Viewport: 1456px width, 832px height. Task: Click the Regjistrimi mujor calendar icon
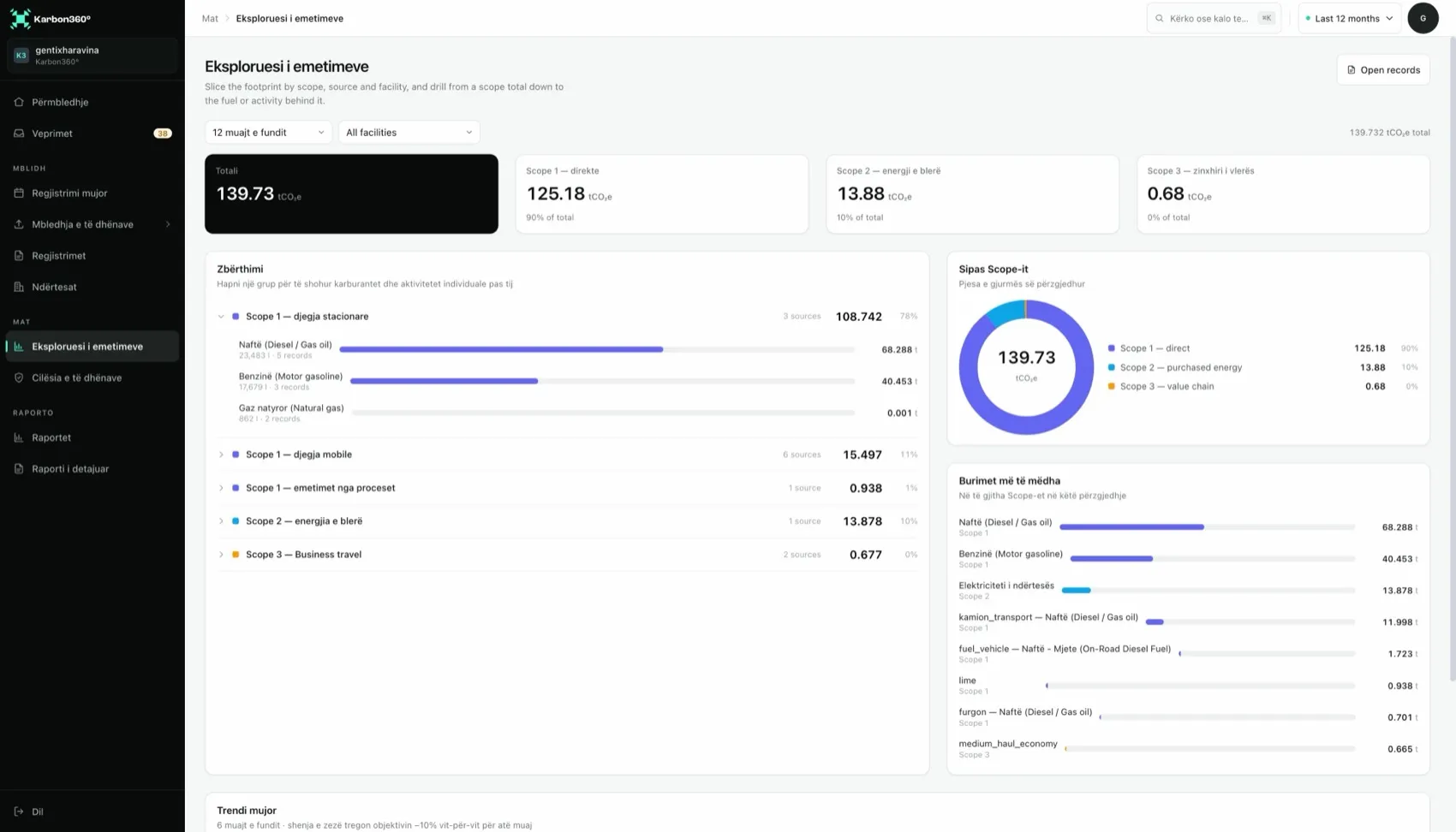tap(19, 193)
